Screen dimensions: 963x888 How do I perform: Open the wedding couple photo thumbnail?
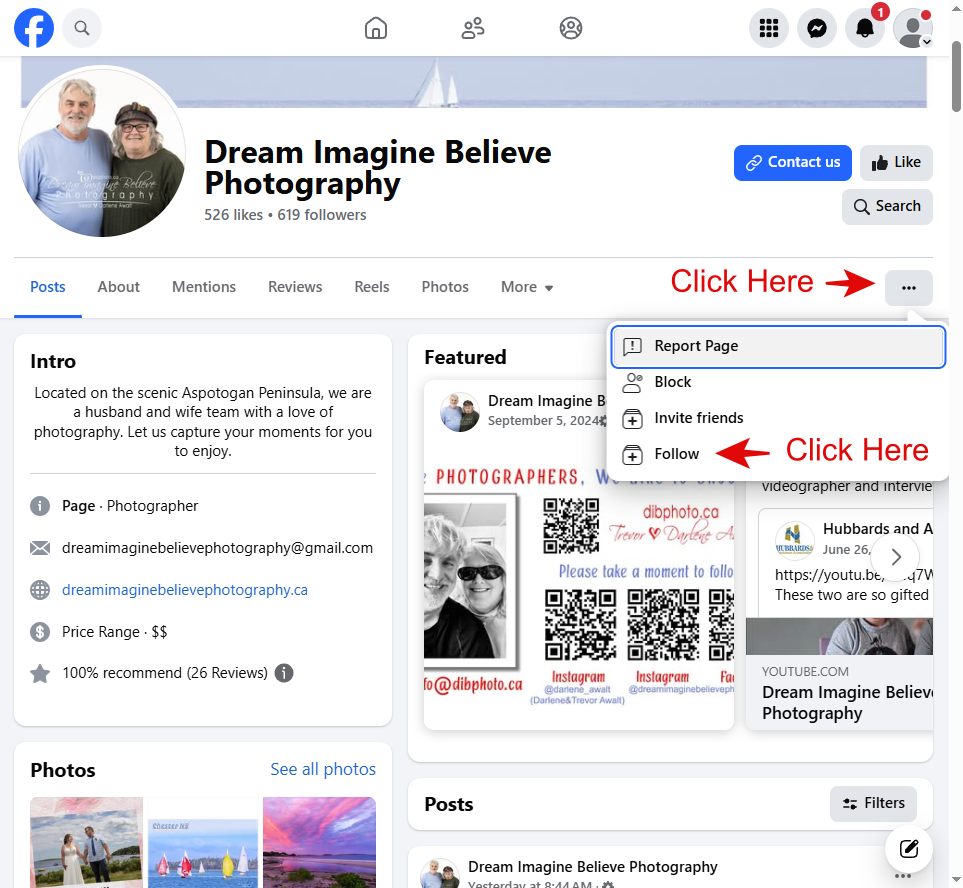coord(85,842)
